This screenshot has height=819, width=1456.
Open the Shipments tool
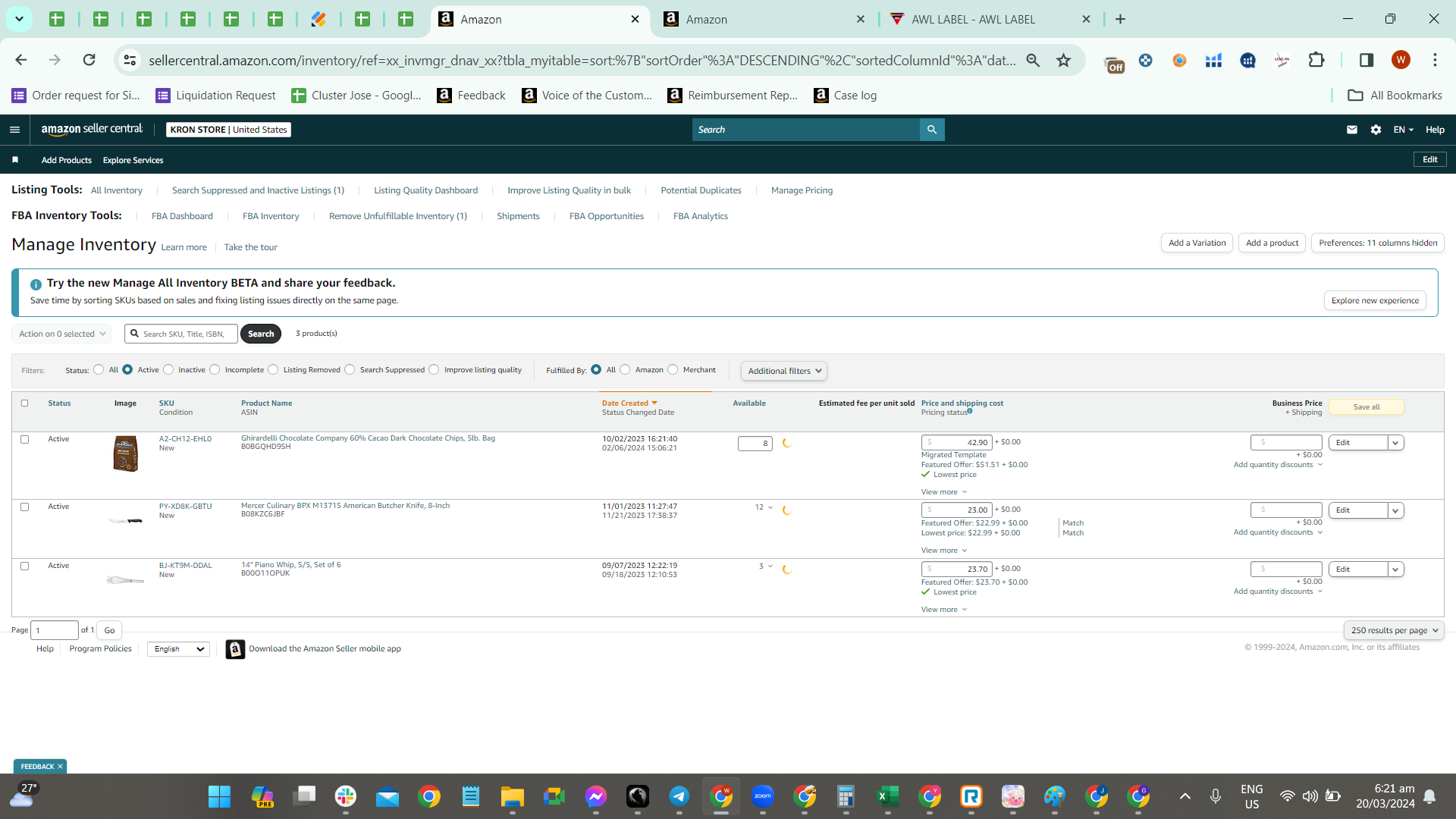click(518, 216)
